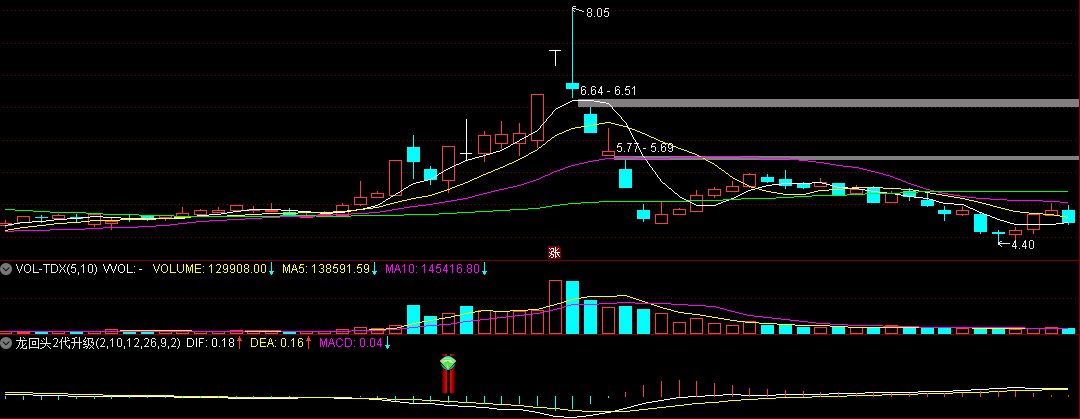Click the volume MA5: 138591.59 value
The height and width of the screenshot is (419, 1080).
point(326,269)
